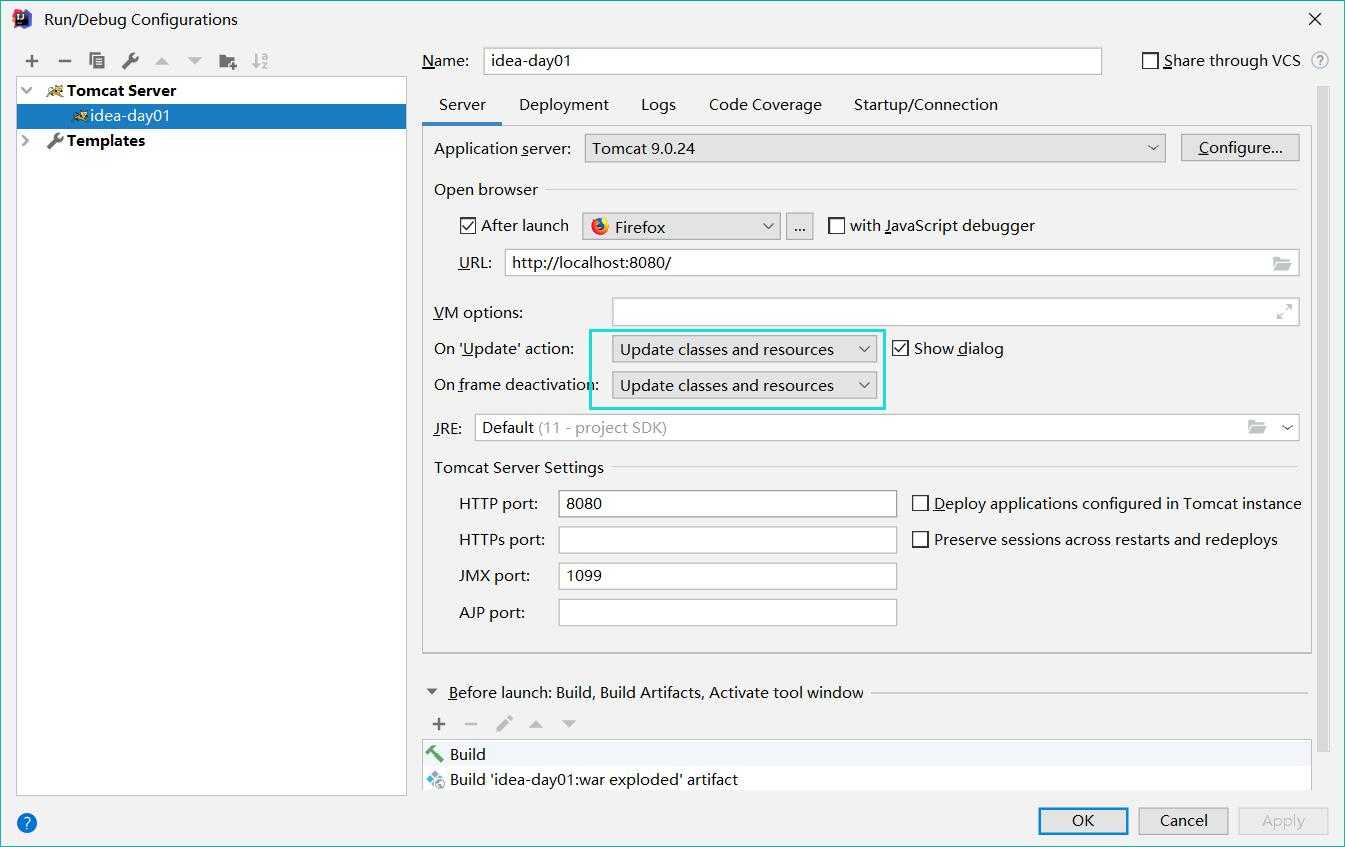
Task: Add new configuration with plus icon
Action: (32, 61)
